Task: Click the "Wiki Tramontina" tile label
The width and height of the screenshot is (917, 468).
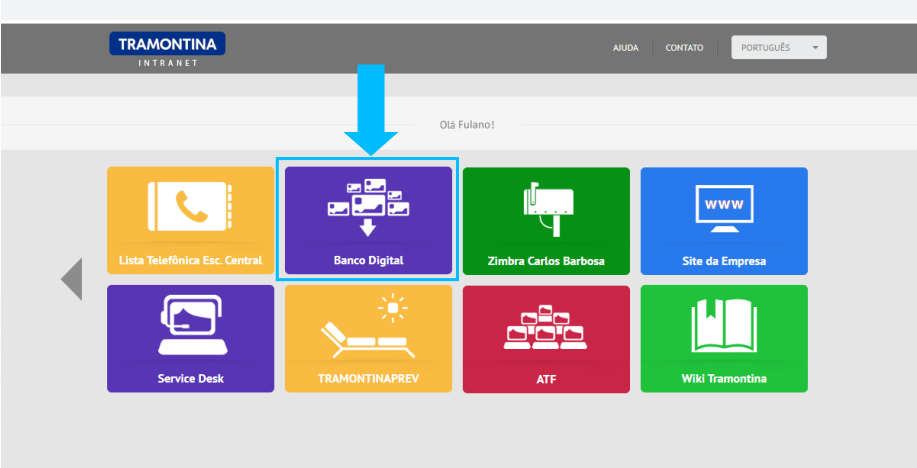Action: pos(724,378)
